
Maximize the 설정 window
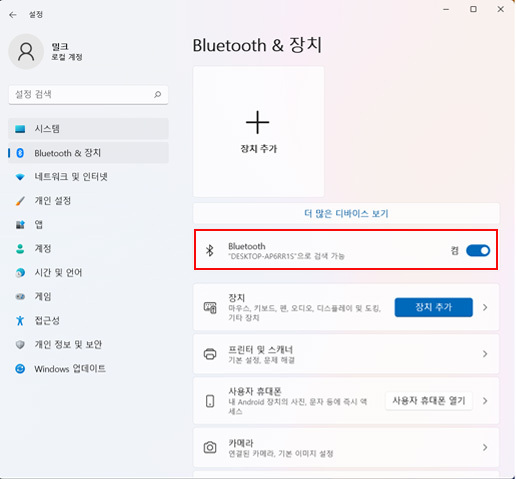coord(473,9)
